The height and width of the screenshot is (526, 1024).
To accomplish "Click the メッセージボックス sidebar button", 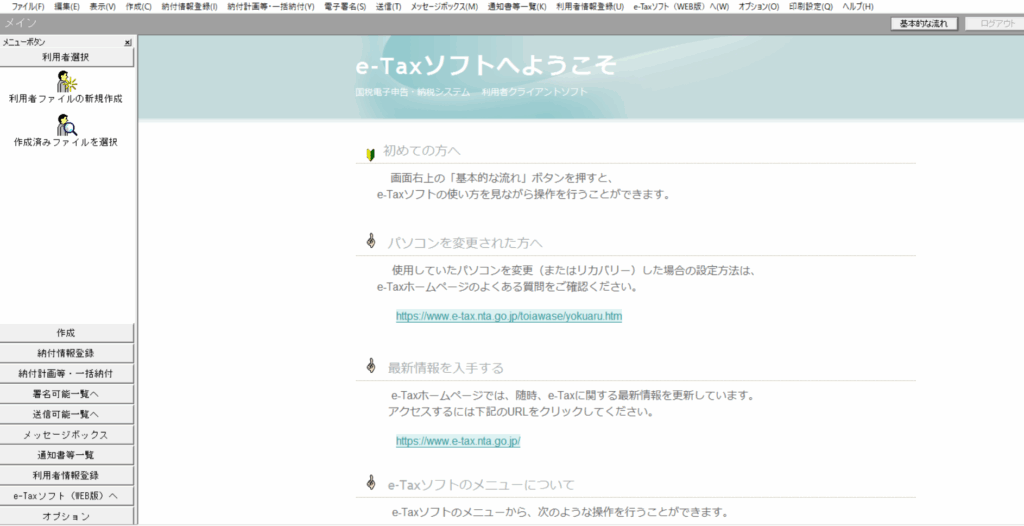I will (x=66, y=435).
